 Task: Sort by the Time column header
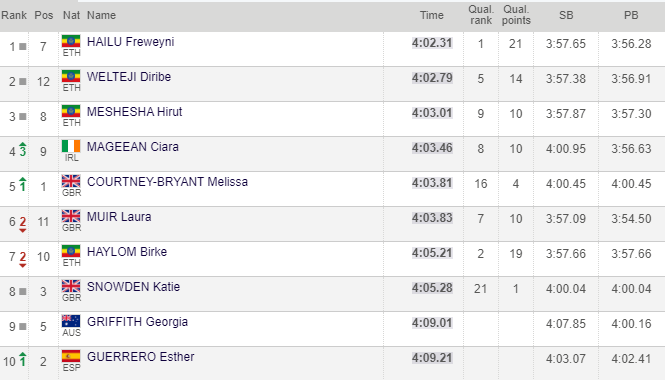(x=432, y=15)
